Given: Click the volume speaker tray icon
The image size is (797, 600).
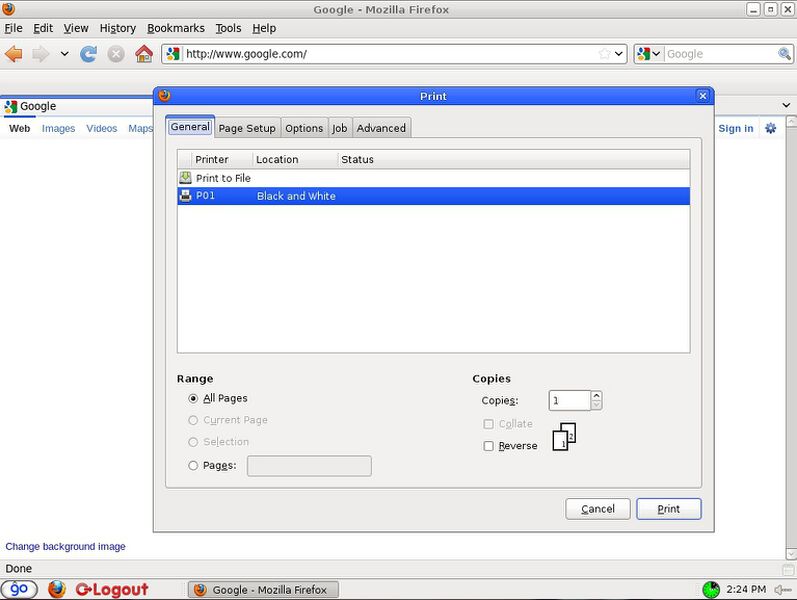Looking at the screenshot, I should point(783,590).
